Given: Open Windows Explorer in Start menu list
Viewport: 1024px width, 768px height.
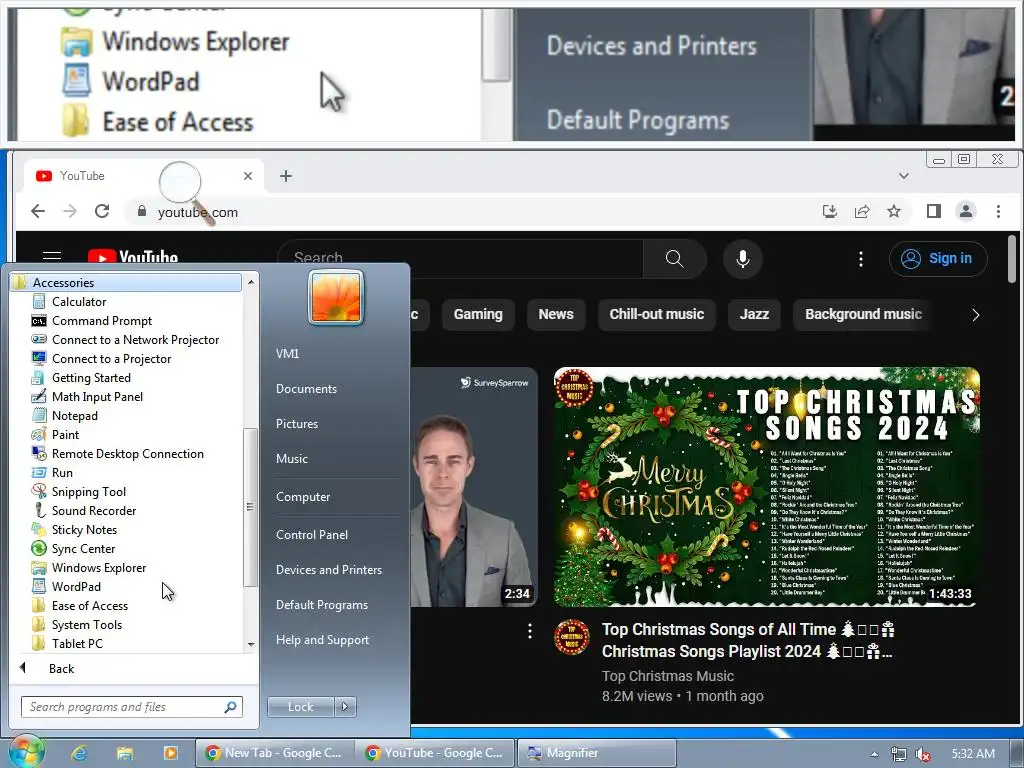Looking at the screenshot, I should tap(99, 568).
